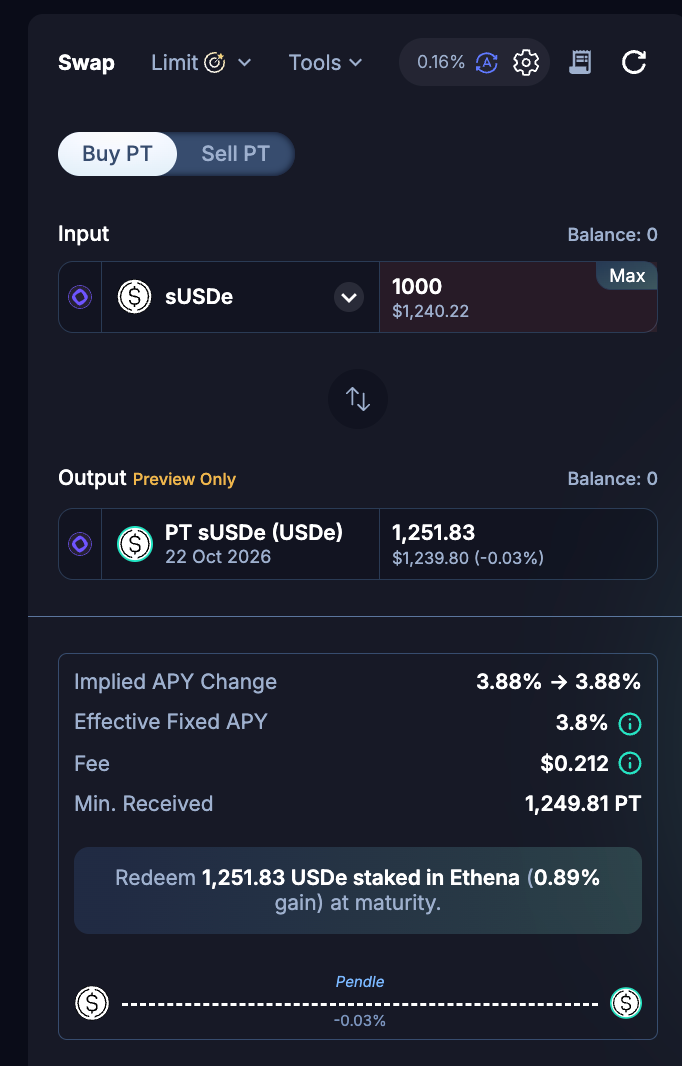Click info icon next to Fee amount
Viewport: 682px width, 1066px height.
(630, 763)
